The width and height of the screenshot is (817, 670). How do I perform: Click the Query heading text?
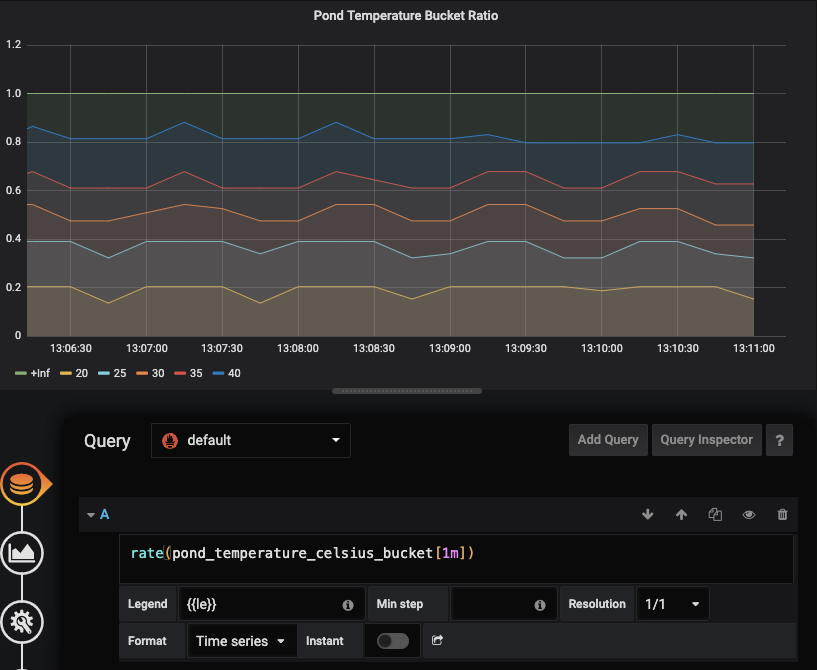pyautogui.click(x=107, y=441)
